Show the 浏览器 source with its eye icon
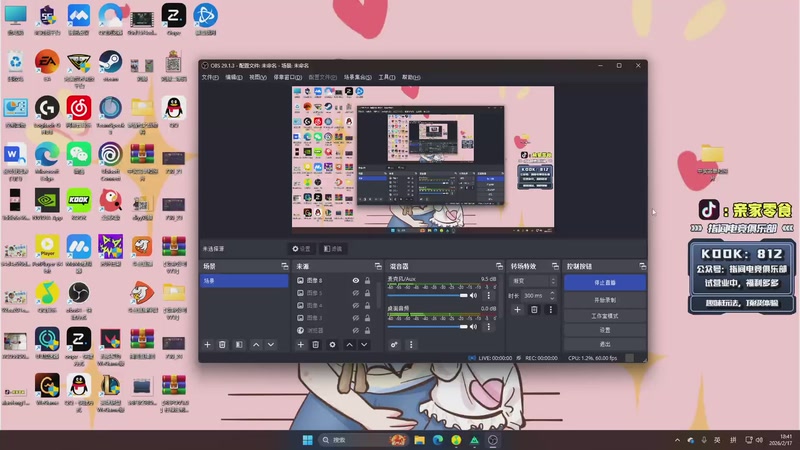 pyautogui.click(x=356, y=330)
